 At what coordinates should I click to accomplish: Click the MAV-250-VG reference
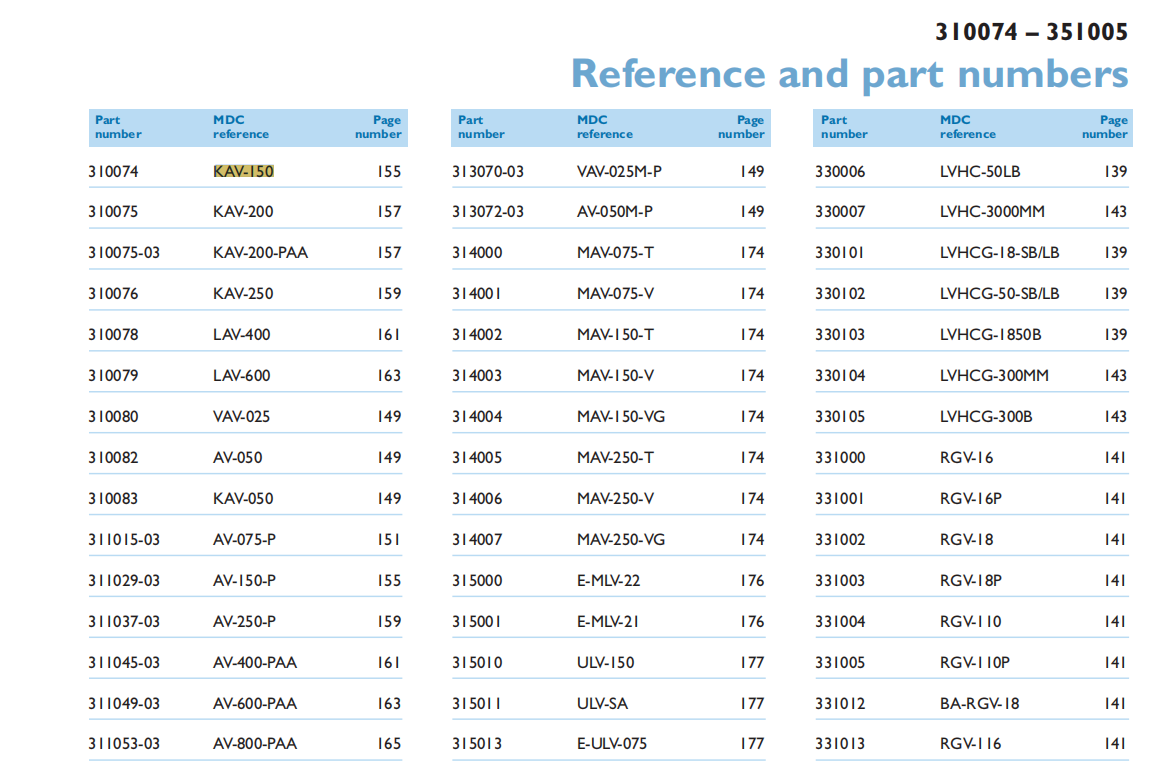[x=621, y=540]
